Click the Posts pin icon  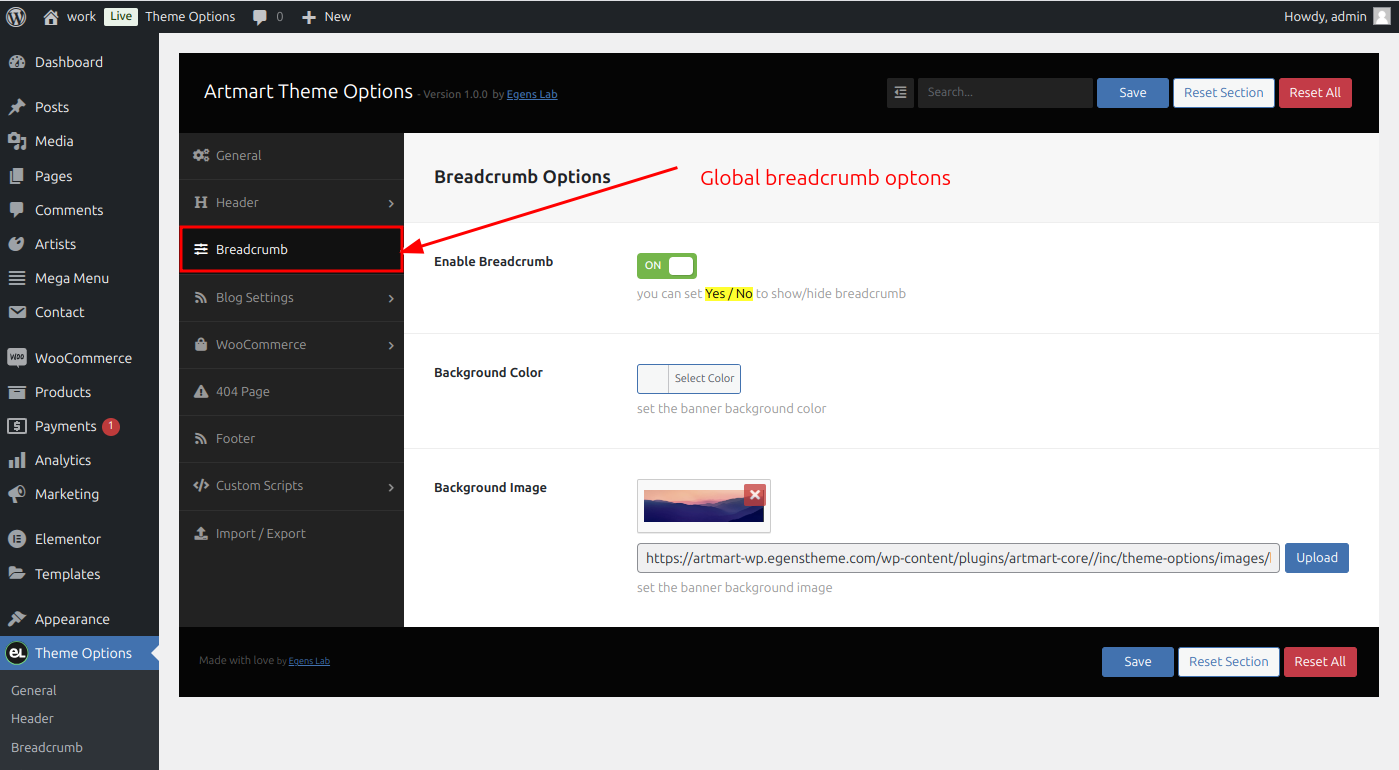17,107
